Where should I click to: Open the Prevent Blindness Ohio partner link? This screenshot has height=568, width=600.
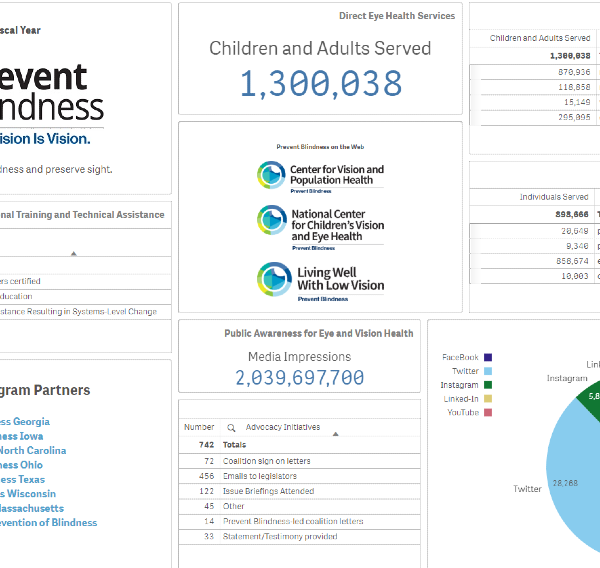pyautogui.click(x=21, y=465)
